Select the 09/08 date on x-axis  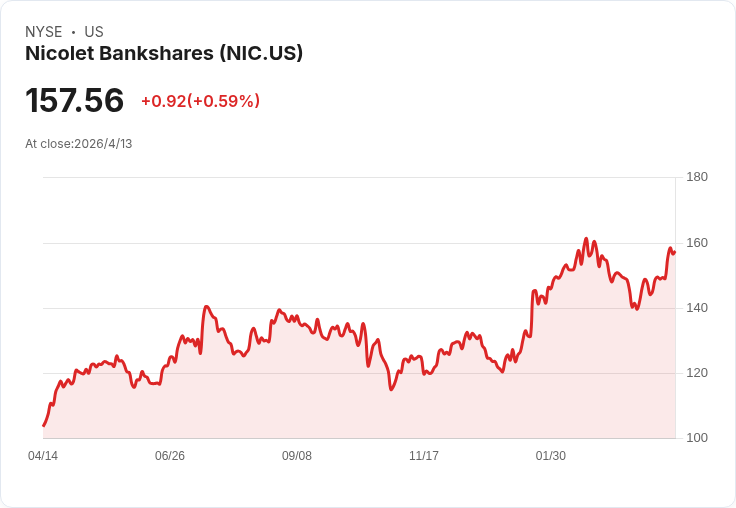pos(297,456)
